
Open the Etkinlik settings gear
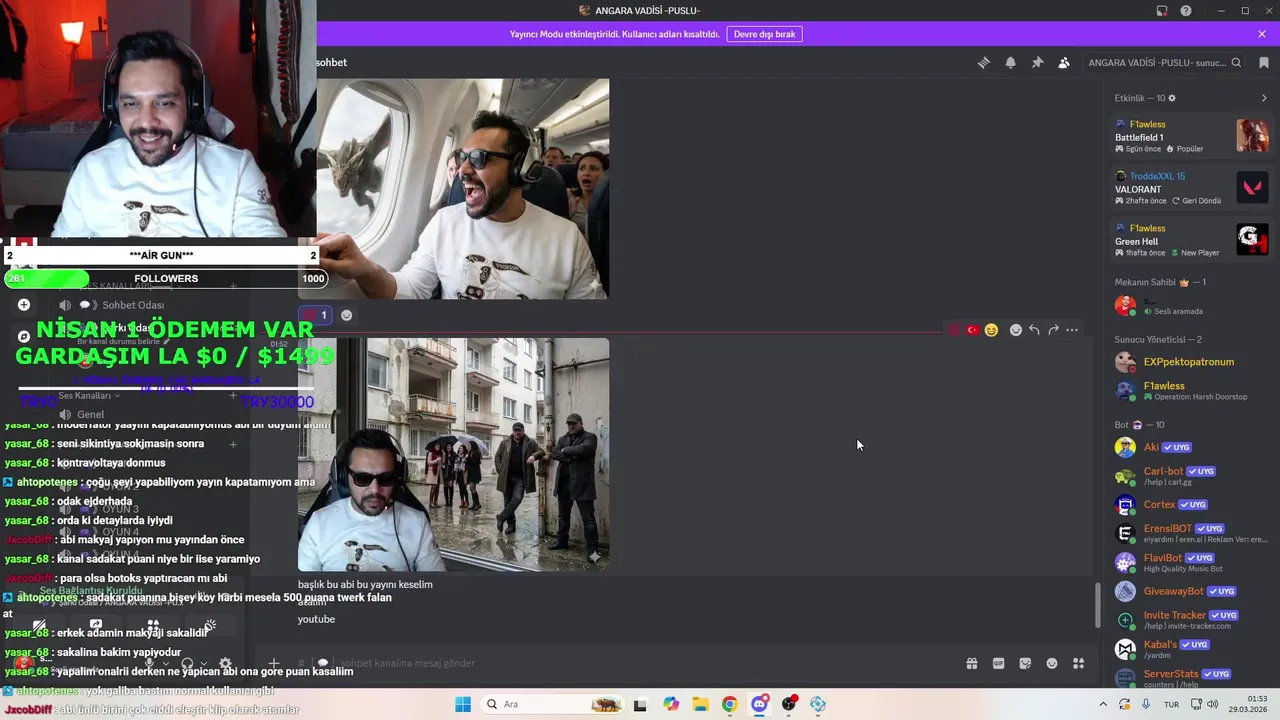1172,98
